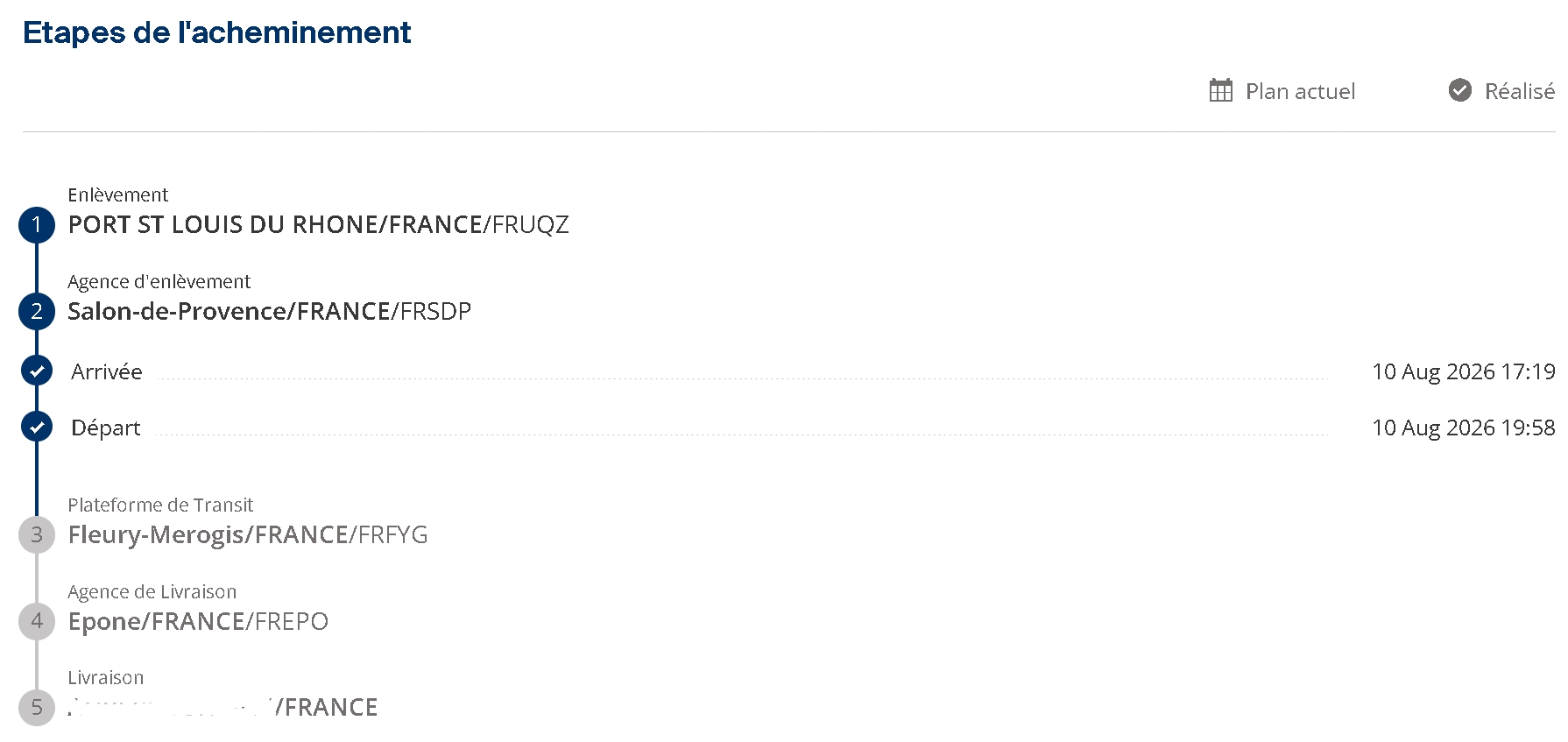Select step 4 grey circle marker
Viewport: 1568px width, 742px height.
point(37,621)
